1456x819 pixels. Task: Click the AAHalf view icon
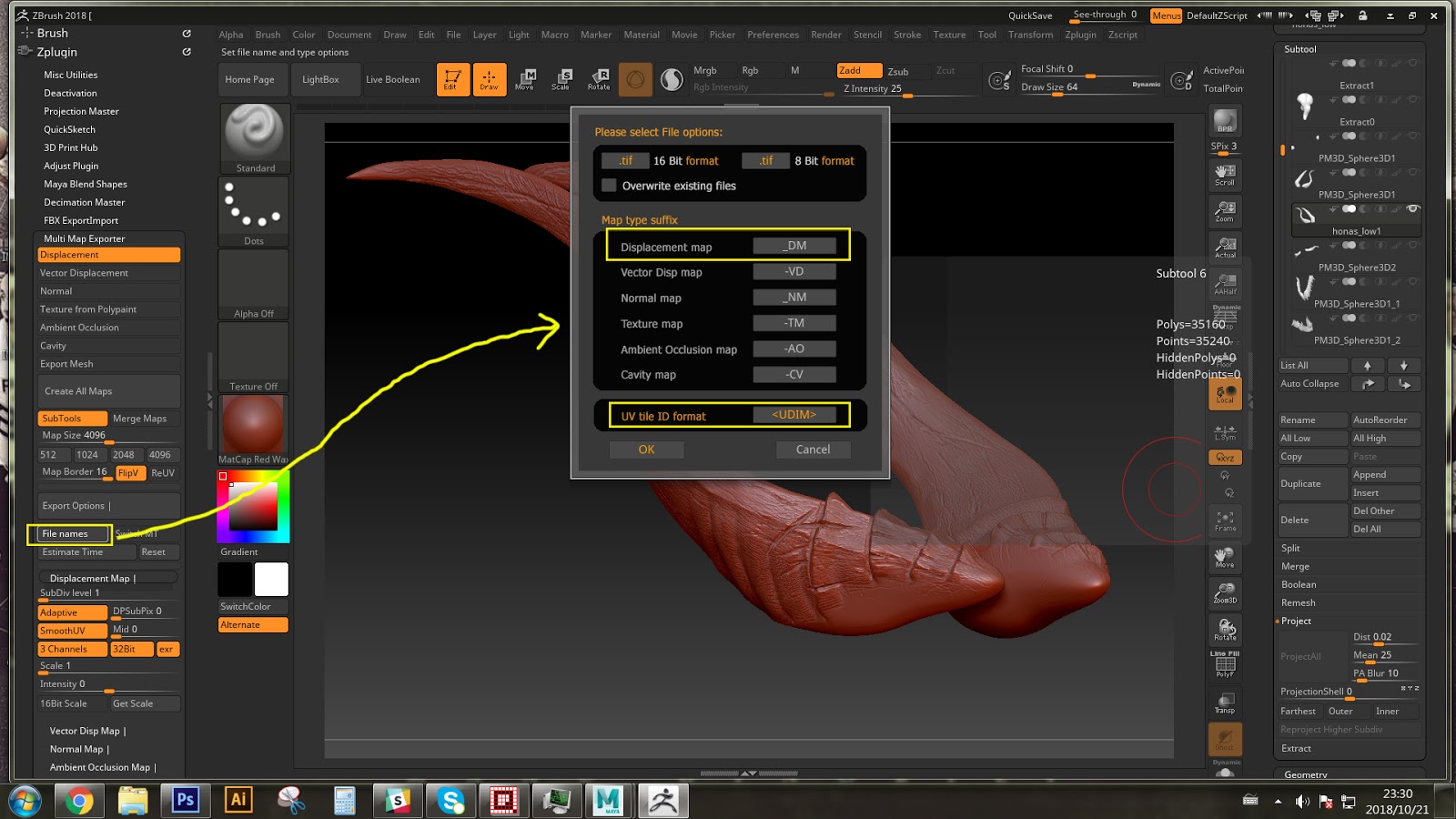pyautogui.click(x=1225, y=284)
